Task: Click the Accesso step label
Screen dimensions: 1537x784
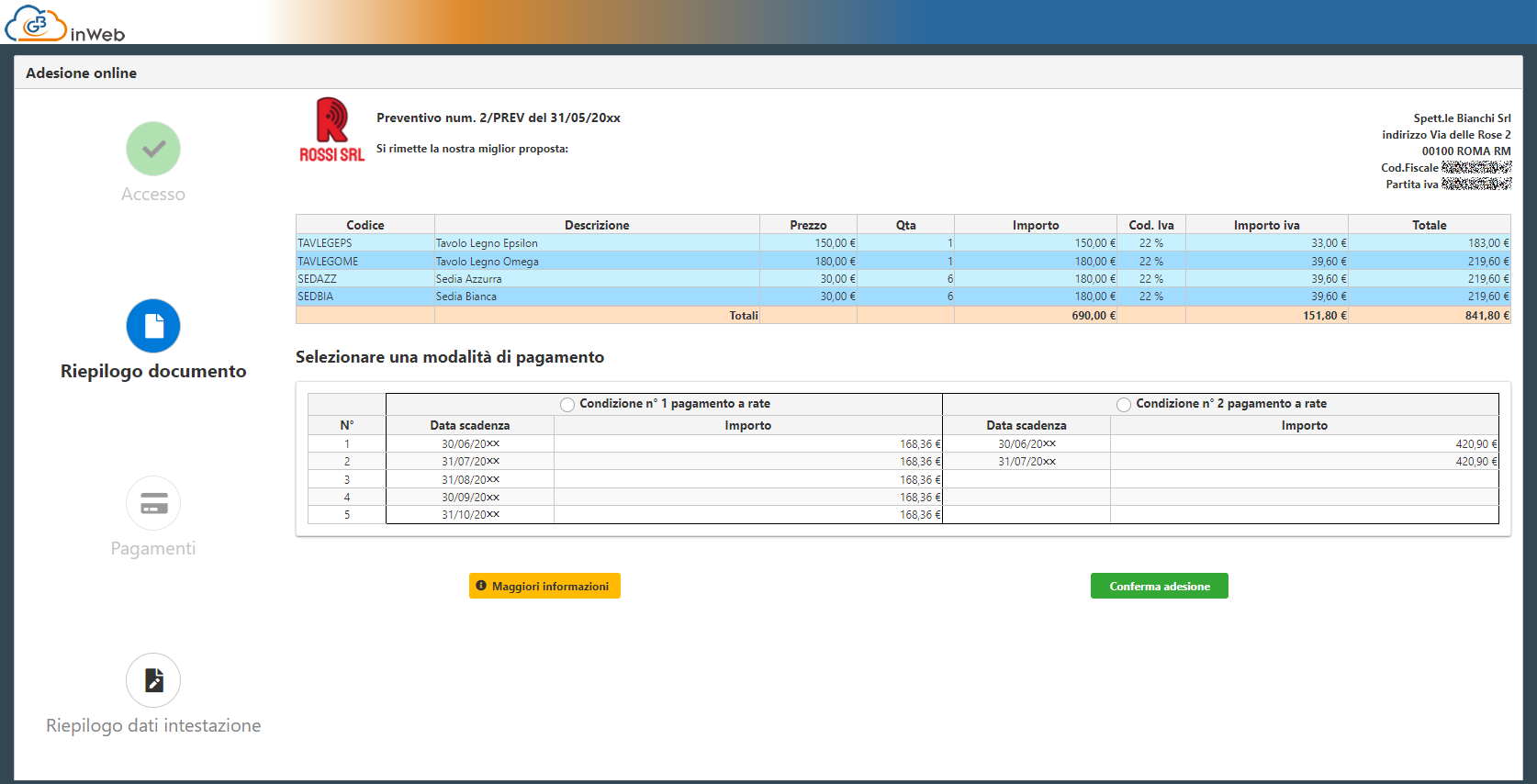Action: point(153,194)
